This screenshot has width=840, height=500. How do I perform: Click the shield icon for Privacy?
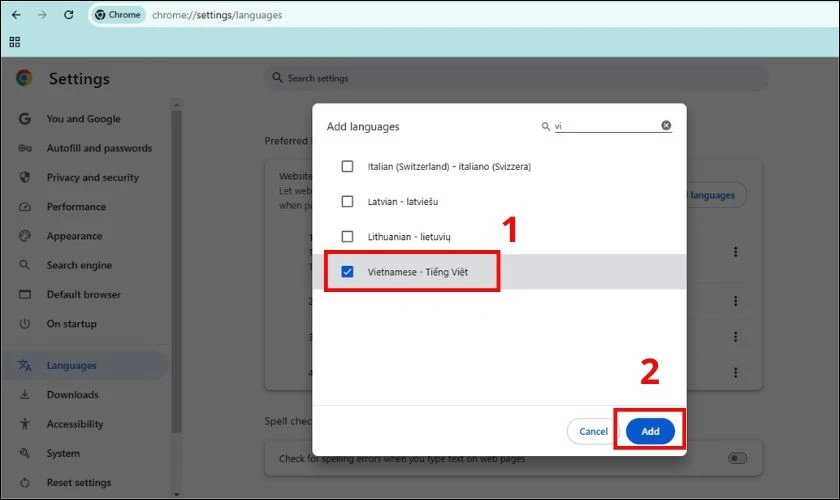pos(25,177)
